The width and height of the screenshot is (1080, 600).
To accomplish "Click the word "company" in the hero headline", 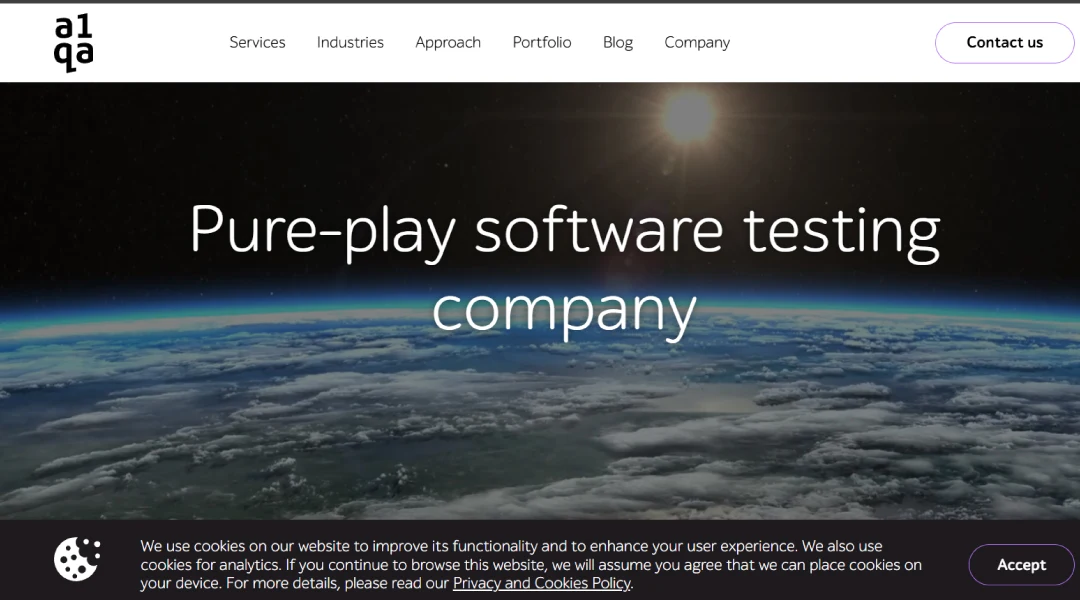I will tap(564, 308).
